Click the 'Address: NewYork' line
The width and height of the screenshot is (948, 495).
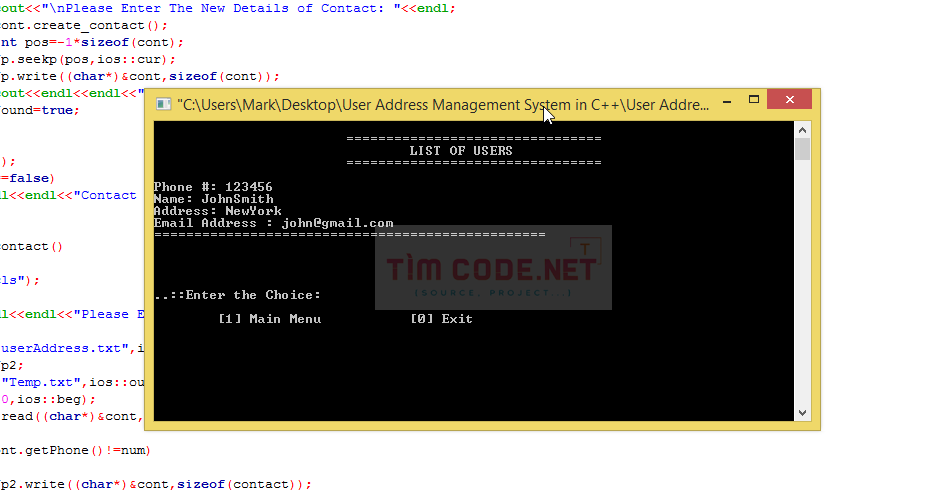(218, 211)
